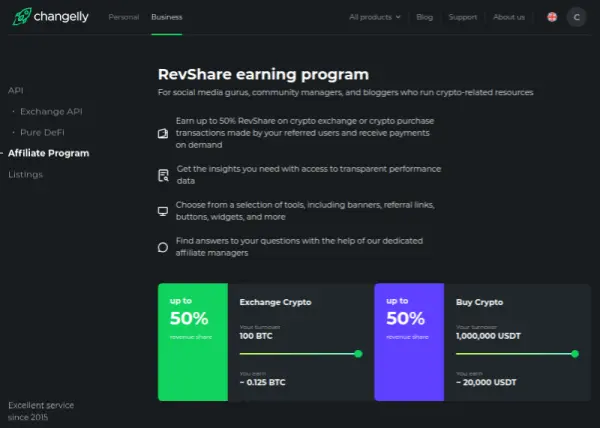600x428 pixels.
Task: Open the language flag selector
Action: [552, 17]
